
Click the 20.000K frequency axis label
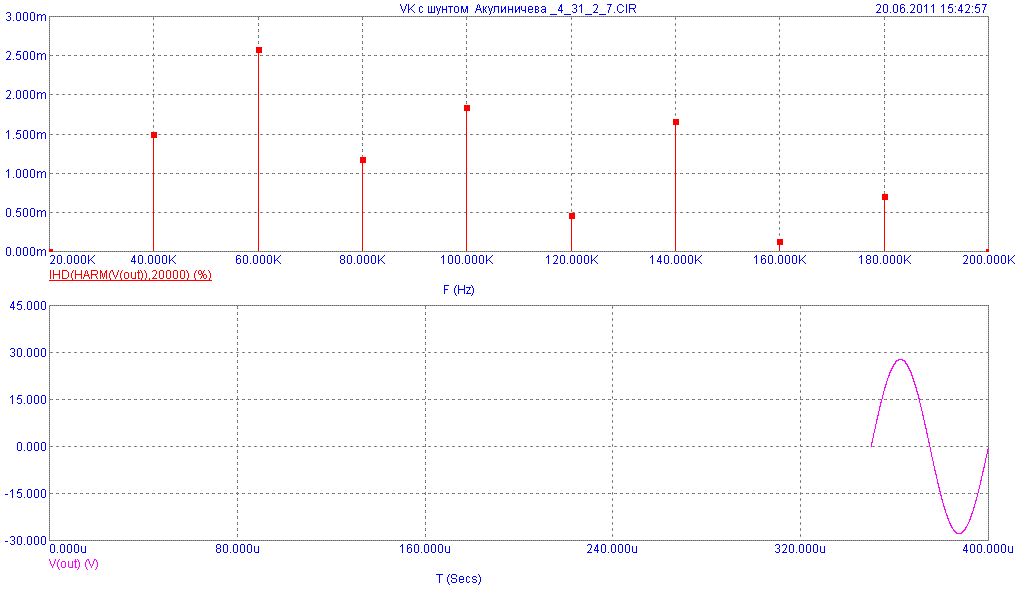click(x=73, y=260)
